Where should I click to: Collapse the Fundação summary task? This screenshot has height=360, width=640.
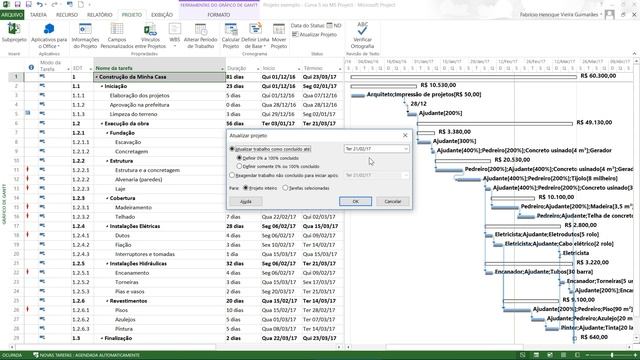tap(107, 133)
